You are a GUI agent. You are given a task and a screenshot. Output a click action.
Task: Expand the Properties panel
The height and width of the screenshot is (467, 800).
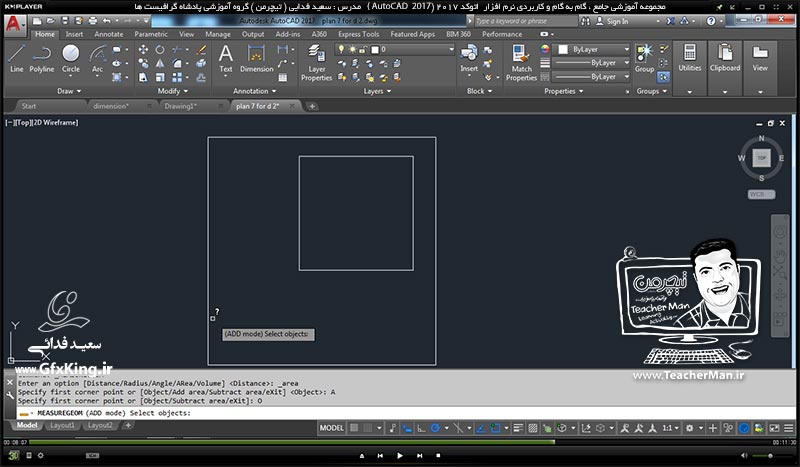pos(563,91)
